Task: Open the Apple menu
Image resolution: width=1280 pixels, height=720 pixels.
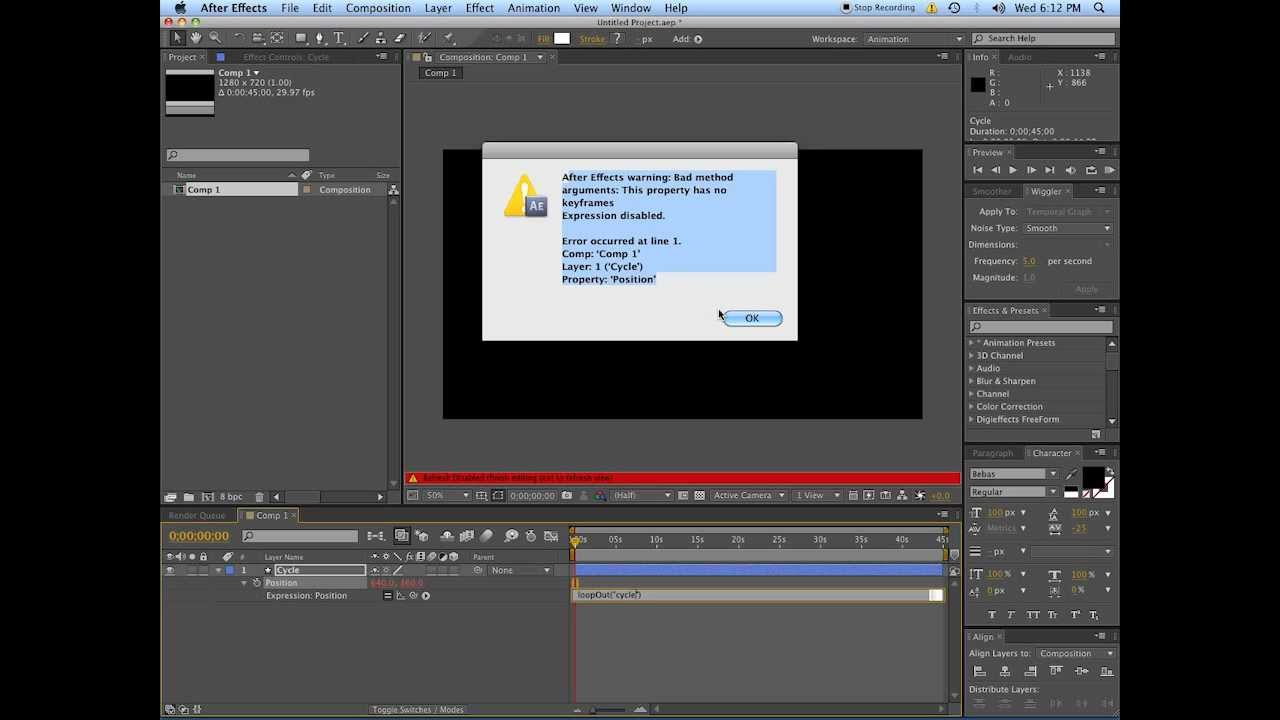Action: click(x=180, y=8)
